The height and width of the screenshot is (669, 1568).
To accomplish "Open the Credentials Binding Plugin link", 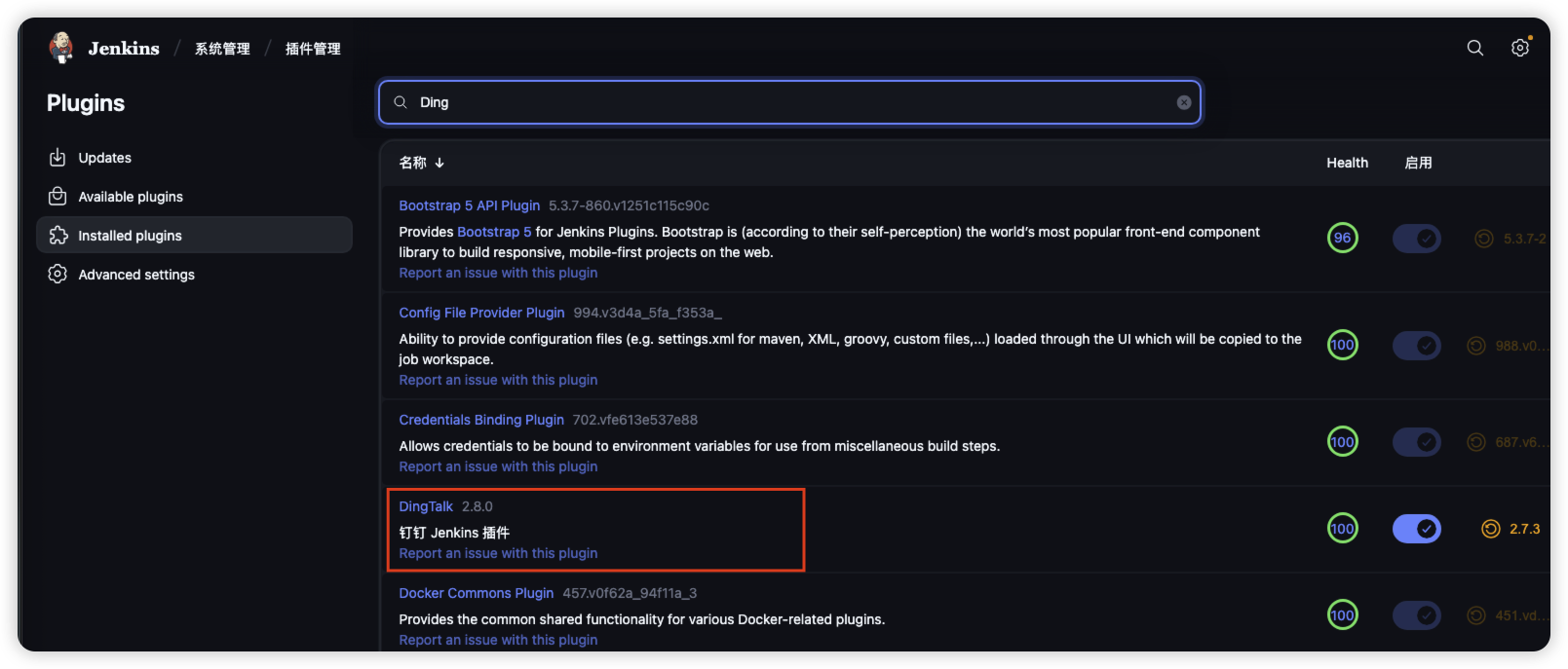I will click(481, 420).
